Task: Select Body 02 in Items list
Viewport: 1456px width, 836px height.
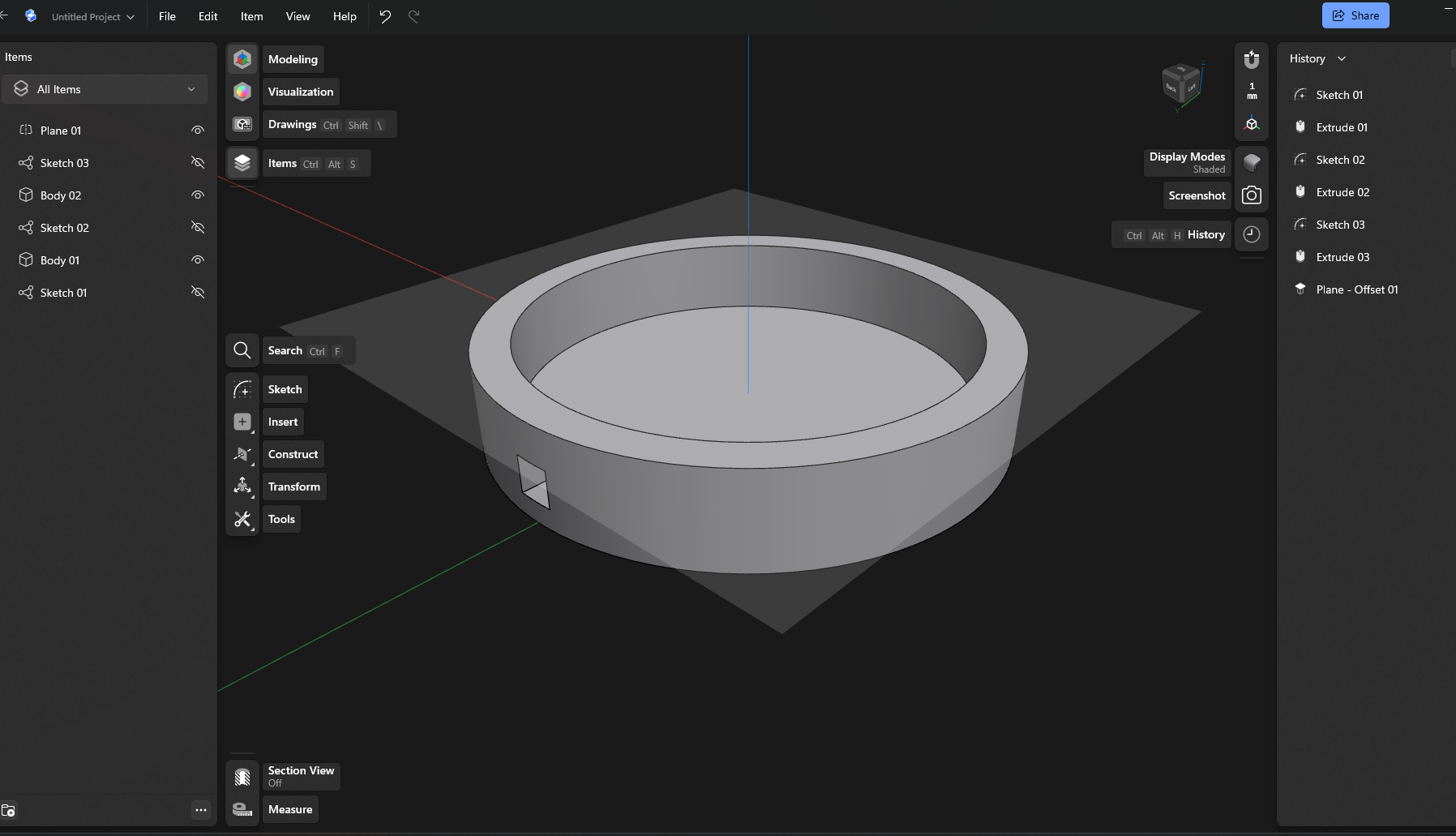Action: 61,195
